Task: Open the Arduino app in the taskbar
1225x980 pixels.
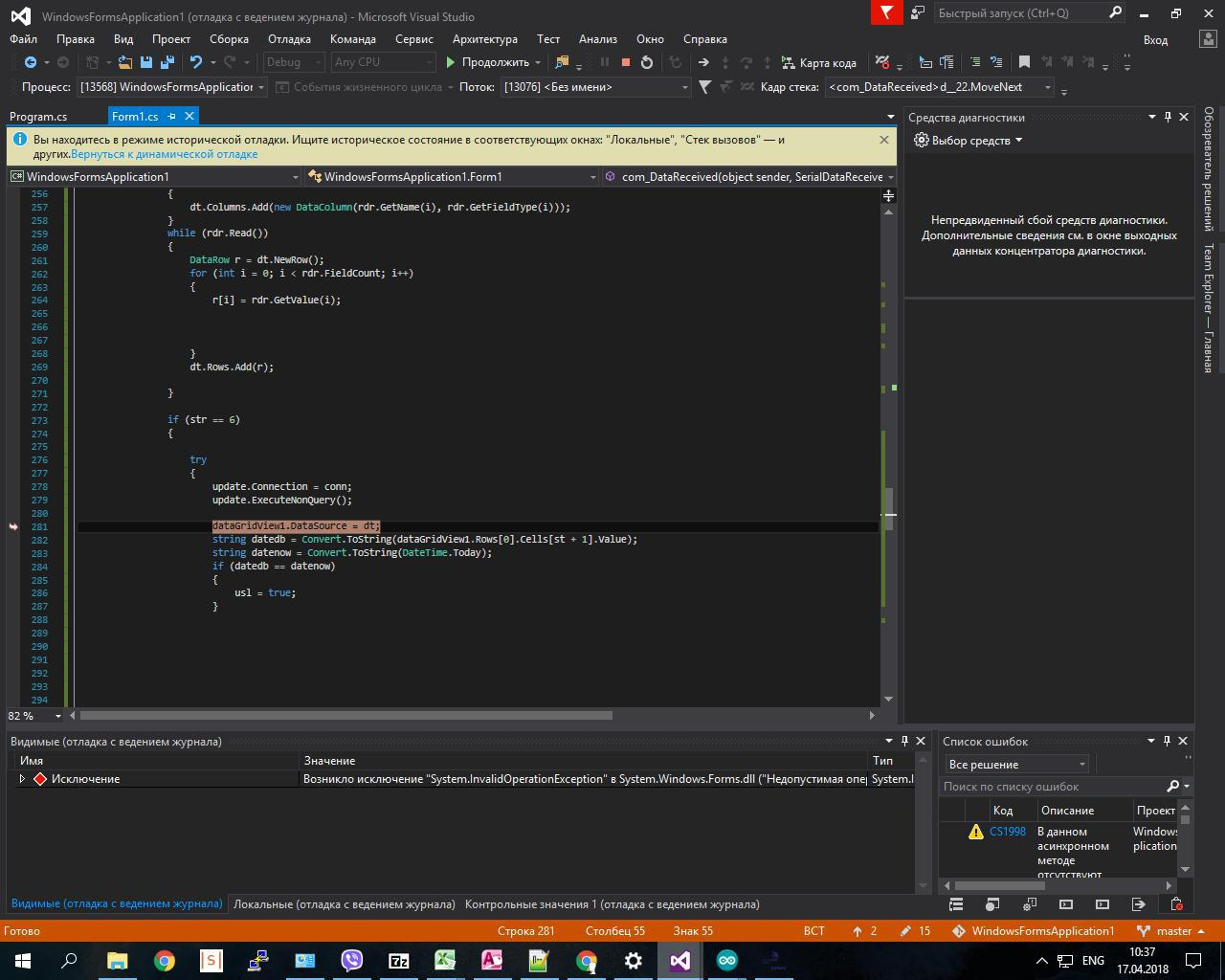Action: coord(727,961)
